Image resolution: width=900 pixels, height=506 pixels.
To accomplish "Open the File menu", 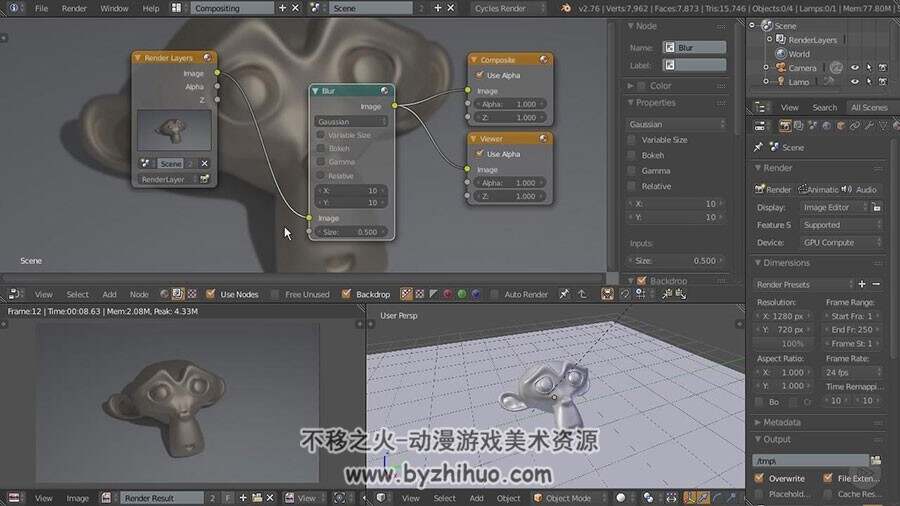I will (x=41, y=8).
